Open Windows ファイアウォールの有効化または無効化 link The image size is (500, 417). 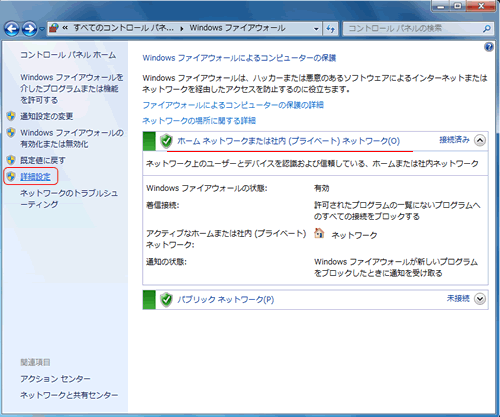coord(72,138)
